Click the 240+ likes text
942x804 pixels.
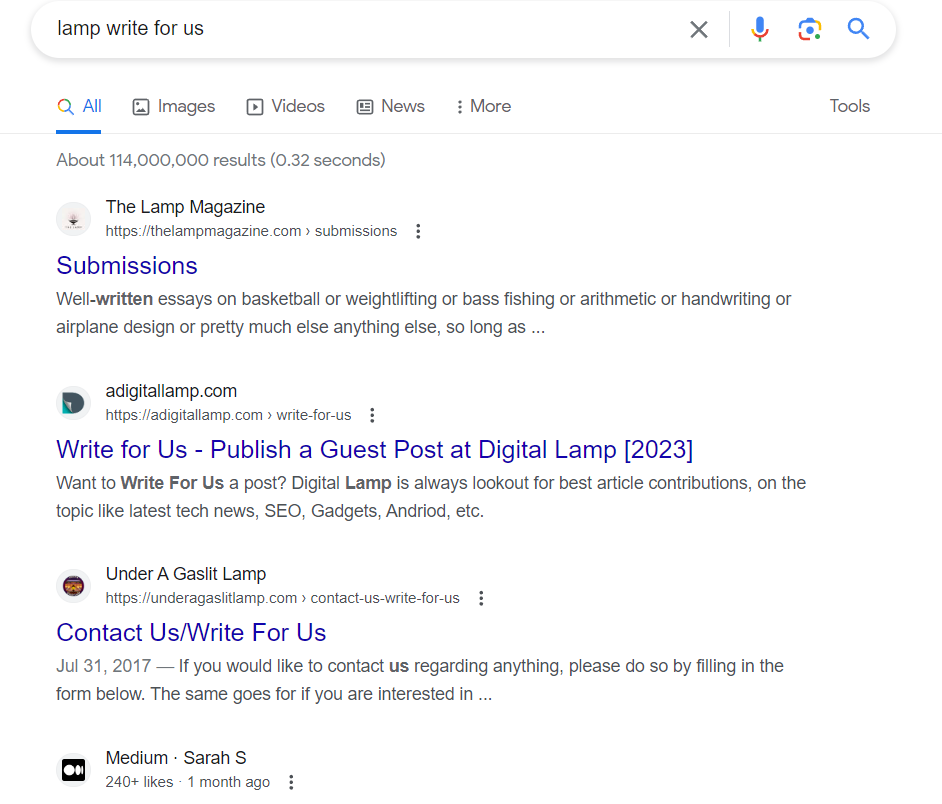pos(139,782)
